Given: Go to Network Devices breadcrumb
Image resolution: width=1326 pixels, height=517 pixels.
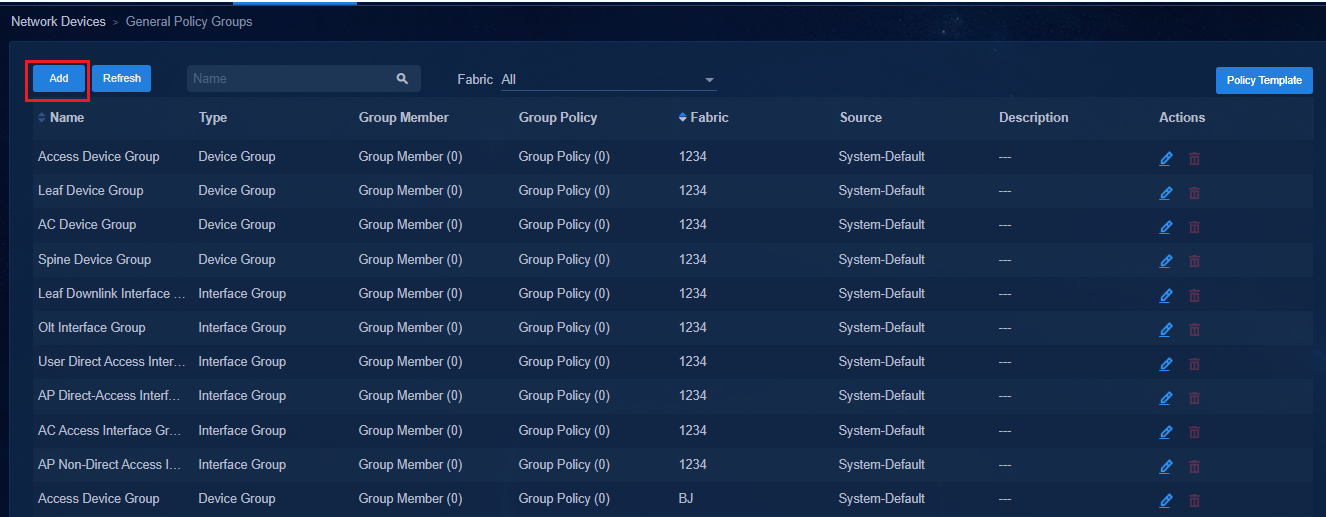Looking at the screenshot, I should (58, 21).
